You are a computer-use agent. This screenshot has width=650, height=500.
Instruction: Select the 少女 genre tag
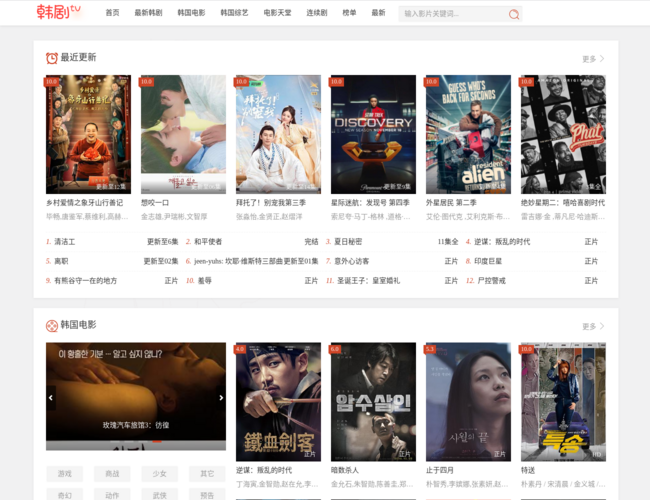tap(160, 474)
